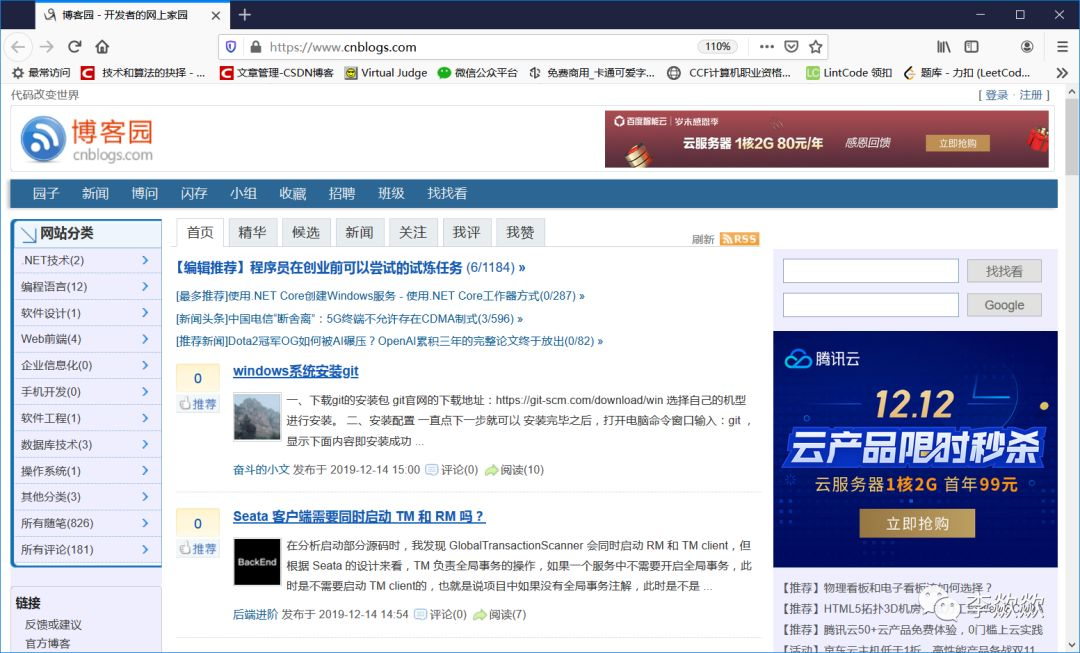
Task: Switch to the 我赞 tab
Action: pyautogui.click(x=520, y=233)
